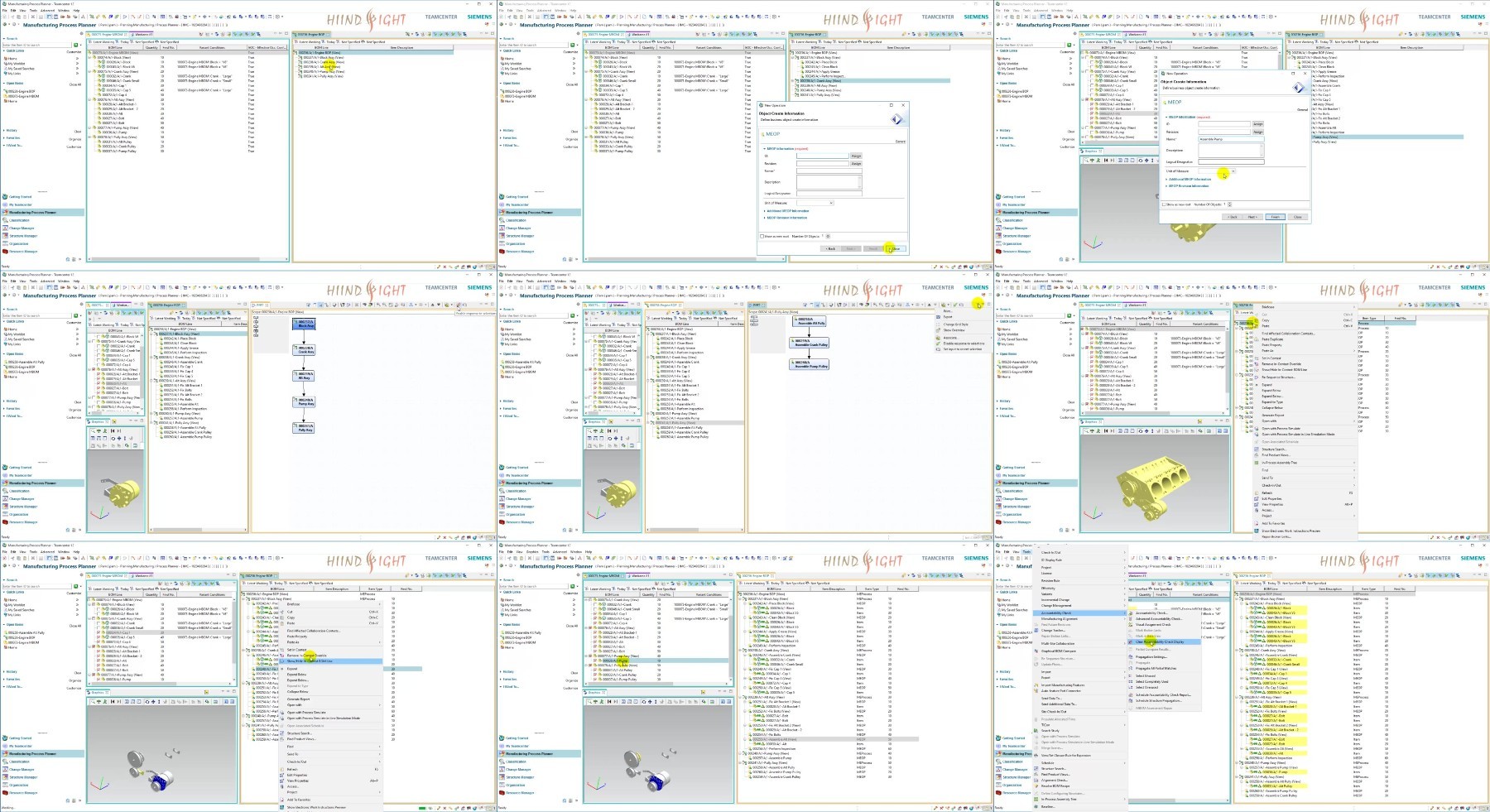
Task: Focus the Name field in empty New Operation dialog
Action: [x=829, y=171]
